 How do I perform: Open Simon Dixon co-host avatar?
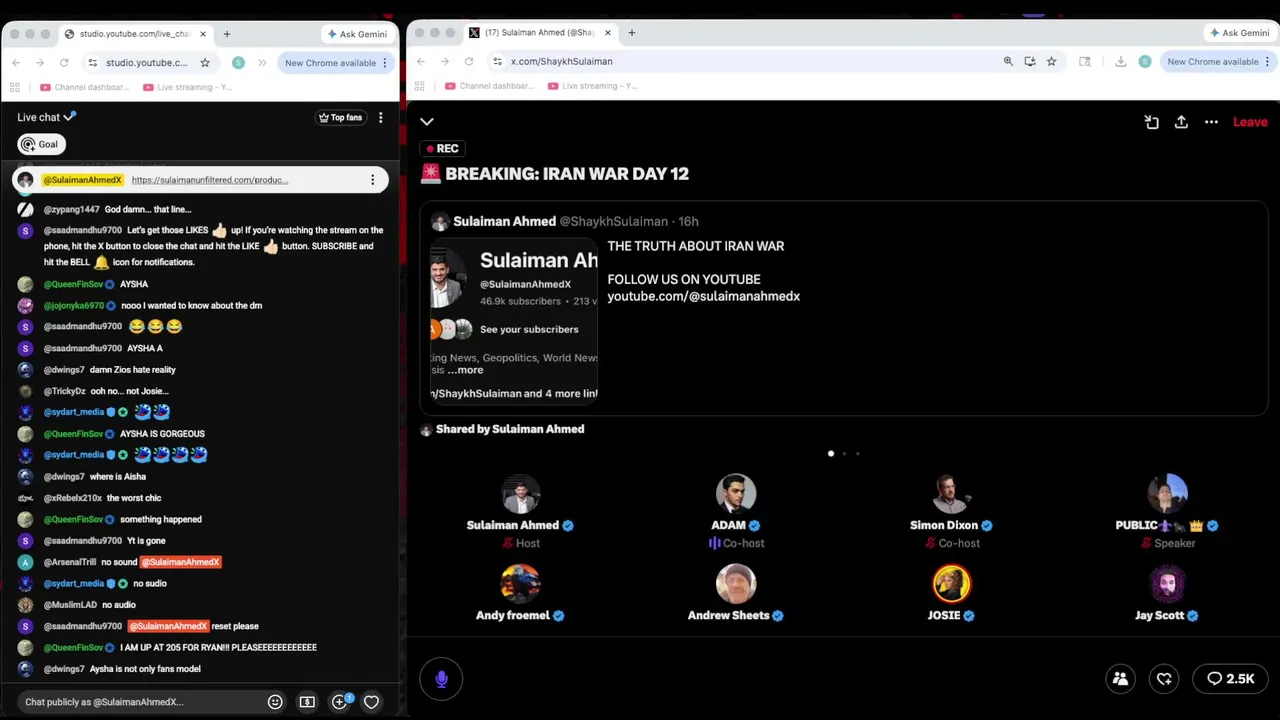[951, 494]
